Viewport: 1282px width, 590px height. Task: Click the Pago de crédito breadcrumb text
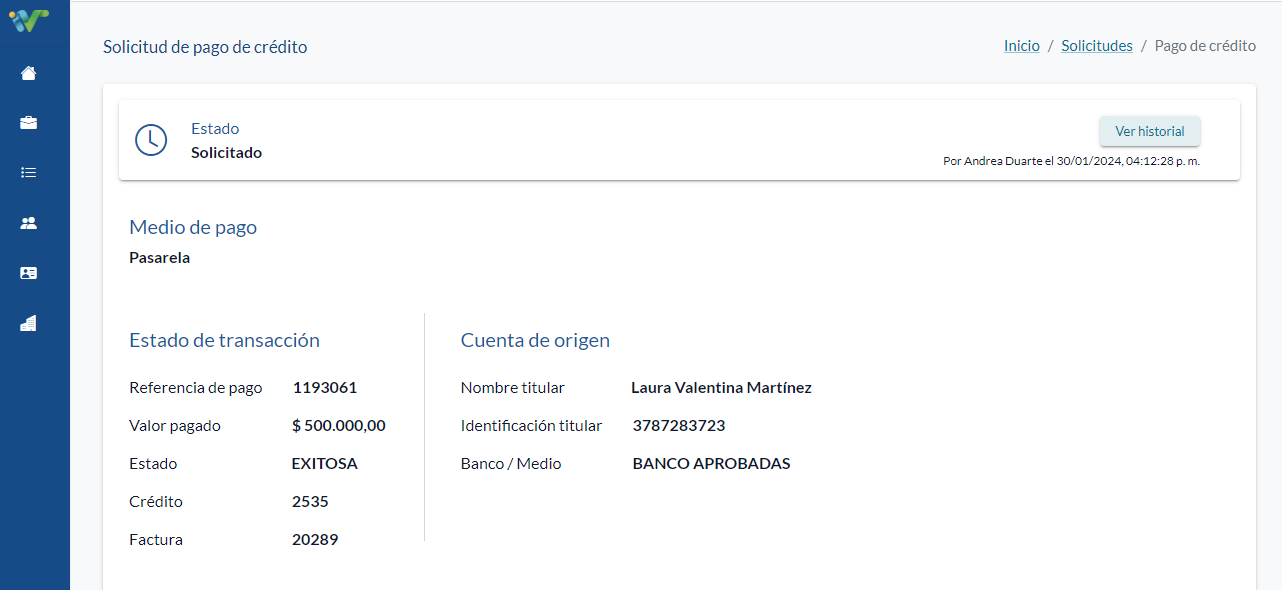(x=1205, y=46)
